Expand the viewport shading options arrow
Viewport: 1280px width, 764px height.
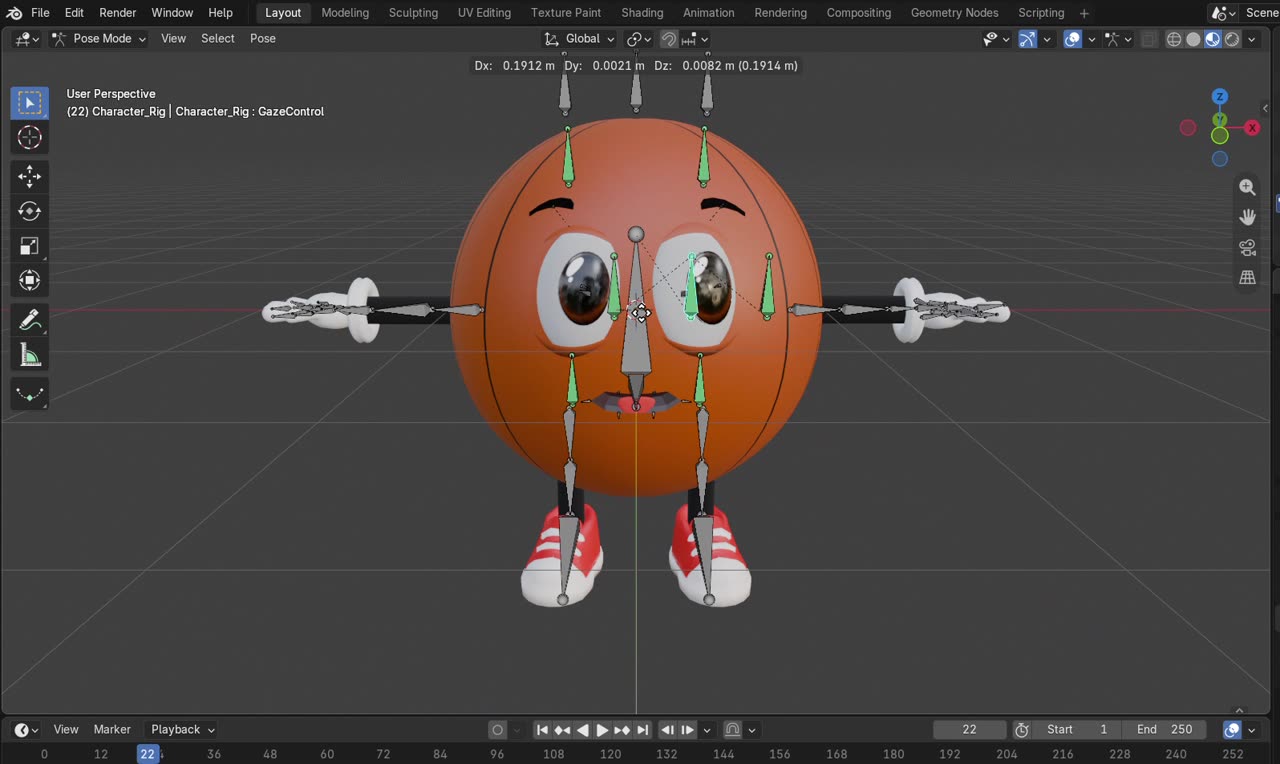pyautogui.click(x=1252, y=39)
